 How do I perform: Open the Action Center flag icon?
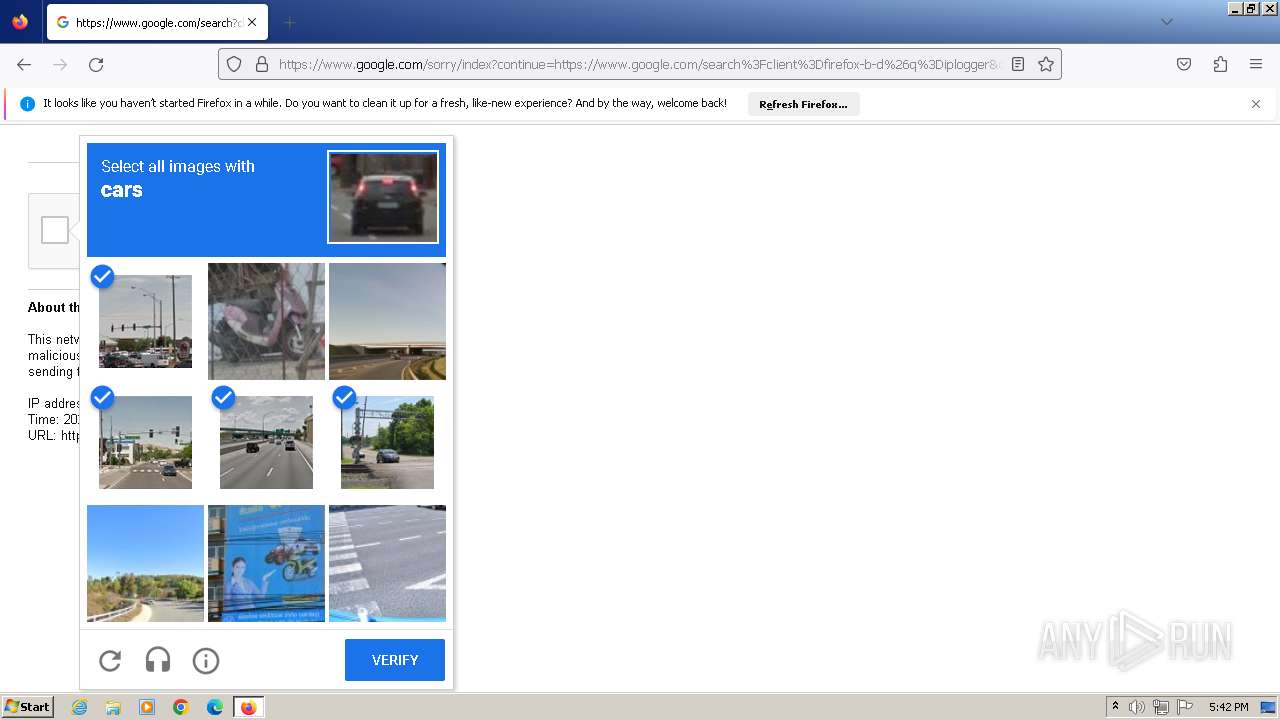click(1185, 707)
